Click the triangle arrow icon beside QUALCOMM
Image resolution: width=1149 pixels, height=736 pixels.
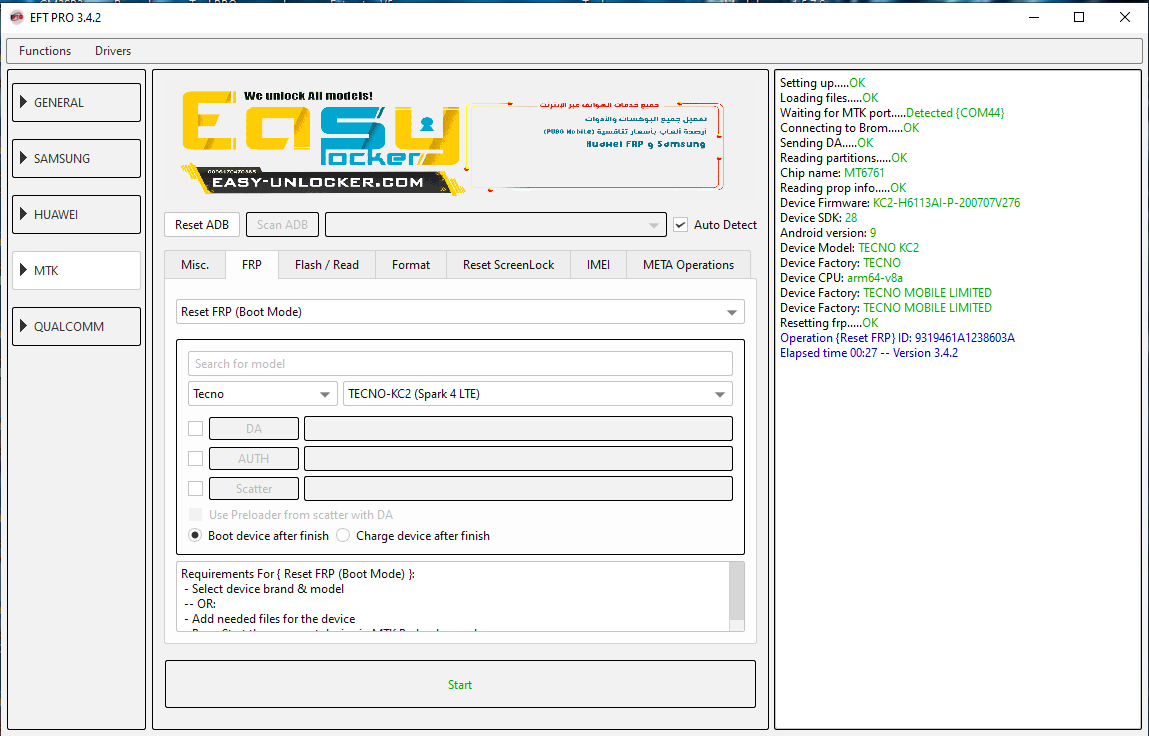coord(23,326)
